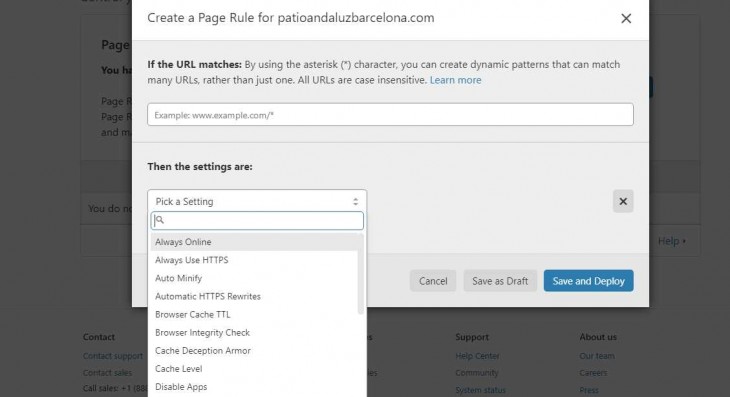The width and height of the screenshot is (730, 397).
Task: Focus the setting search field
Action: point(257,221)
